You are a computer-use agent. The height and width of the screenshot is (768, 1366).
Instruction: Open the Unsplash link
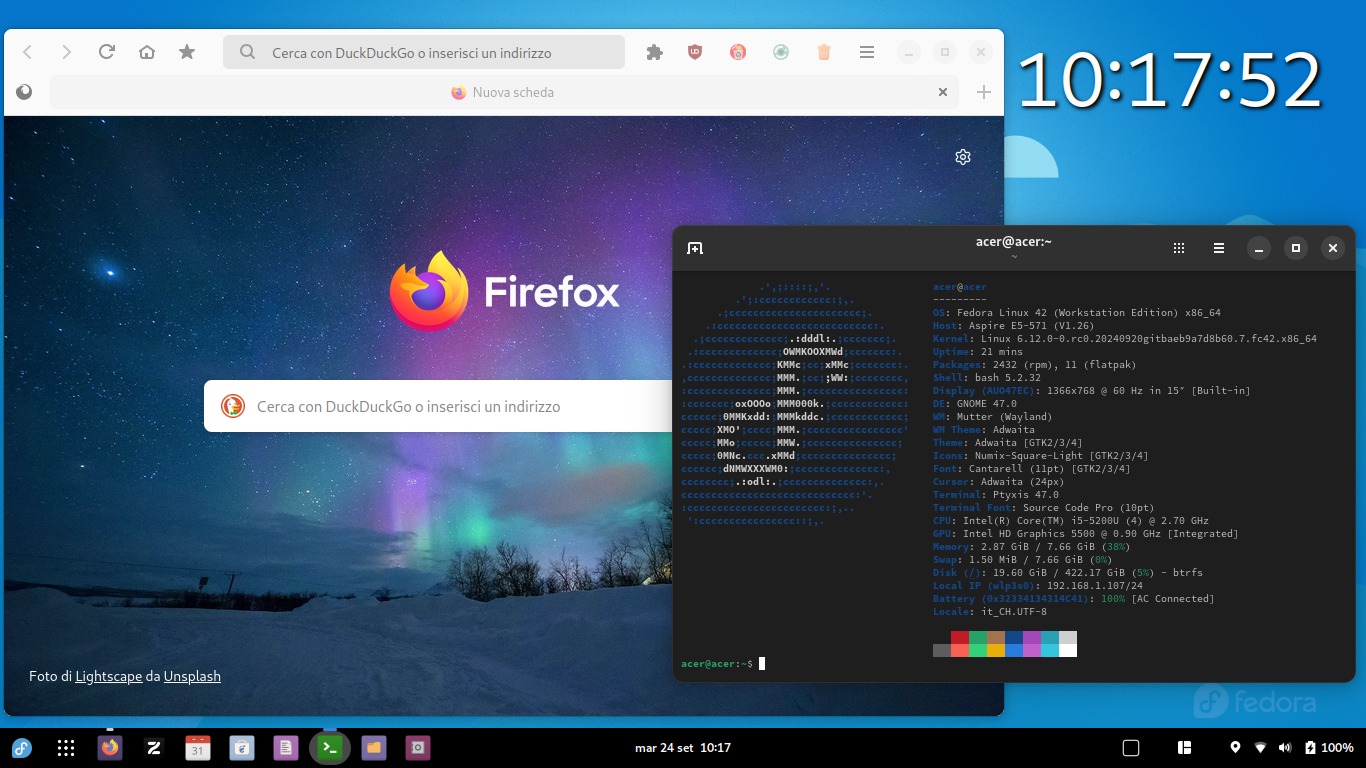coord(192,676)
